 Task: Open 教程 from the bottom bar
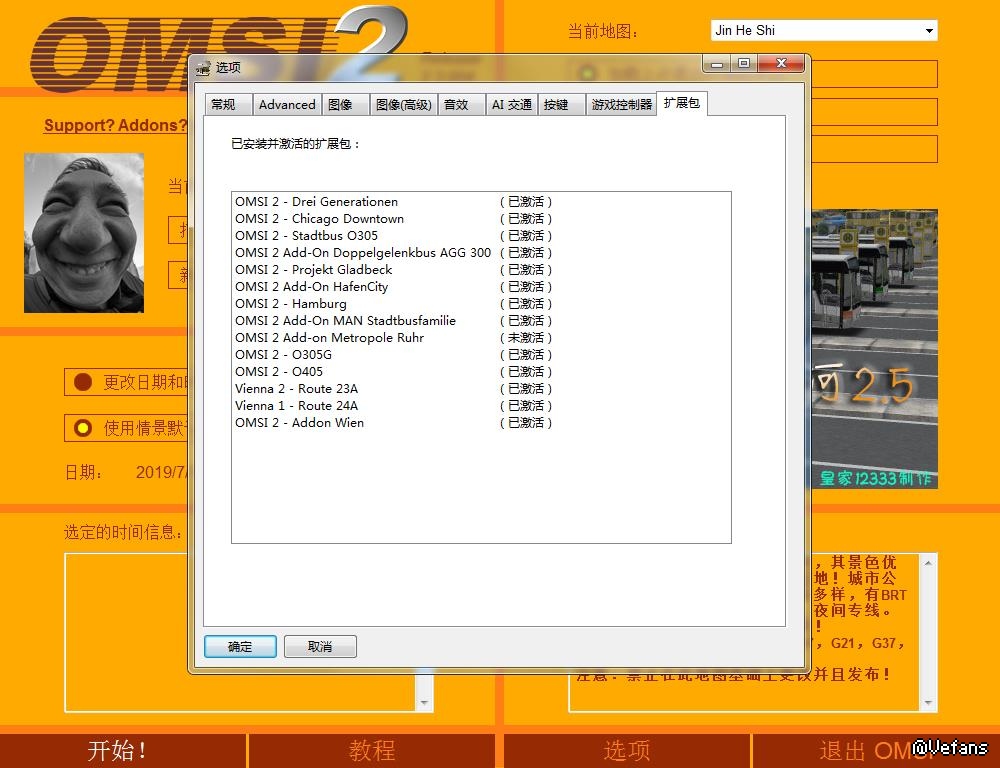tap(372, 750)
